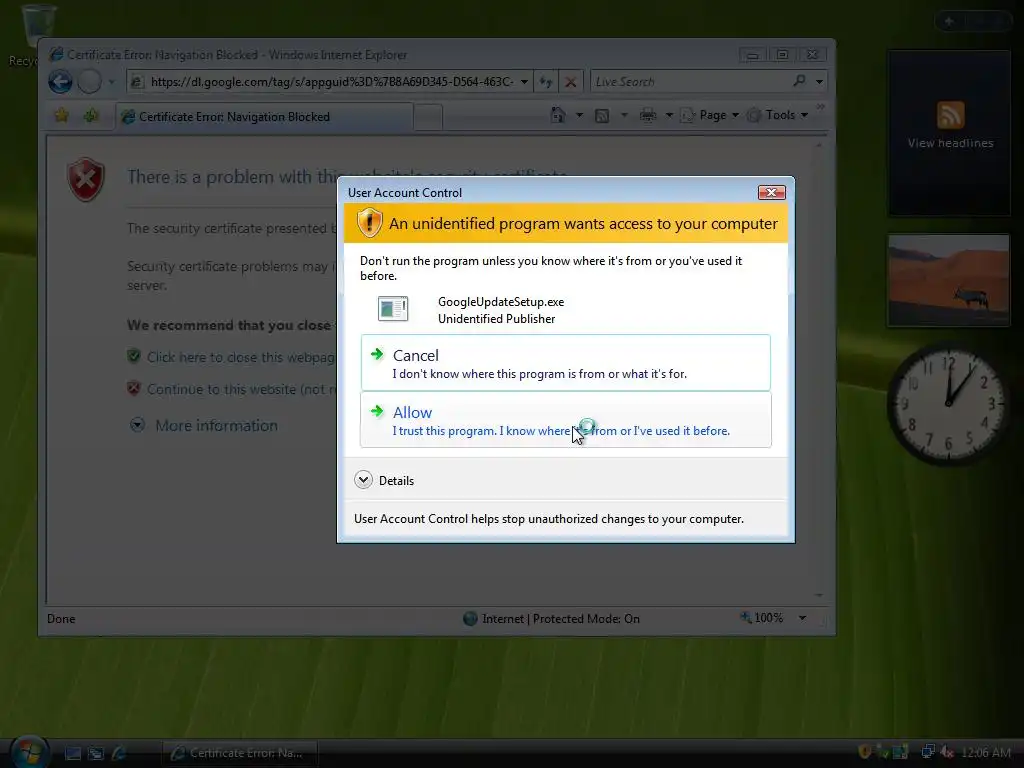
Task: Click the 100% zoom level button
Action: [761, 618]
